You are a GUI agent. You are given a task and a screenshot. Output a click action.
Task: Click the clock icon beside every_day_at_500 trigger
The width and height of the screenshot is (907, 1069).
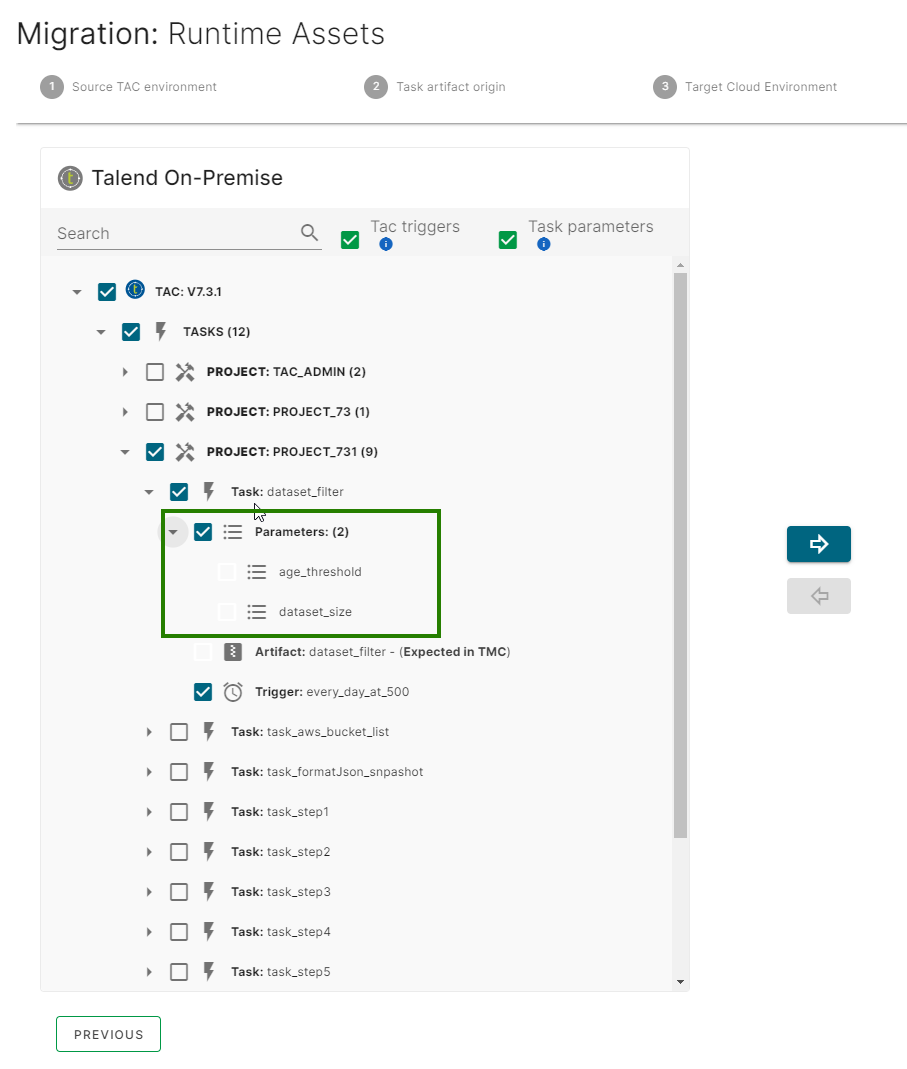[232, 691]
